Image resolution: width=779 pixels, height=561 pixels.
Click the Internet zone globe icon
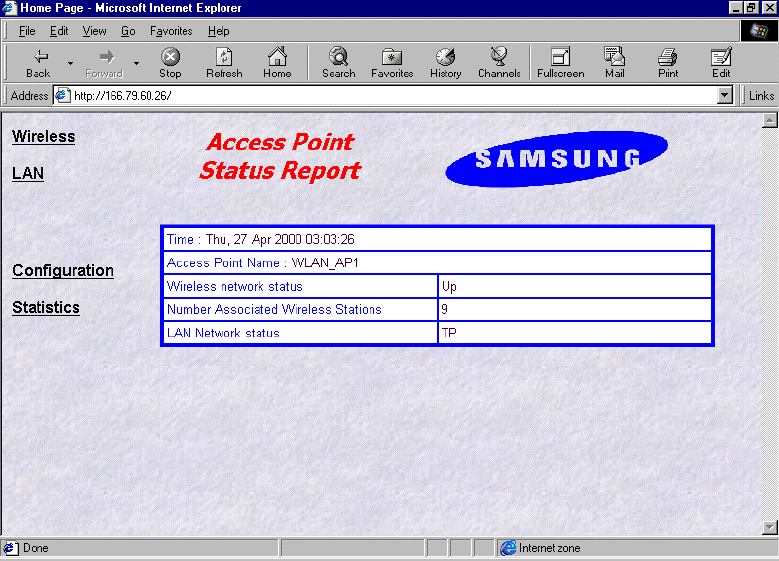[508, 548]
